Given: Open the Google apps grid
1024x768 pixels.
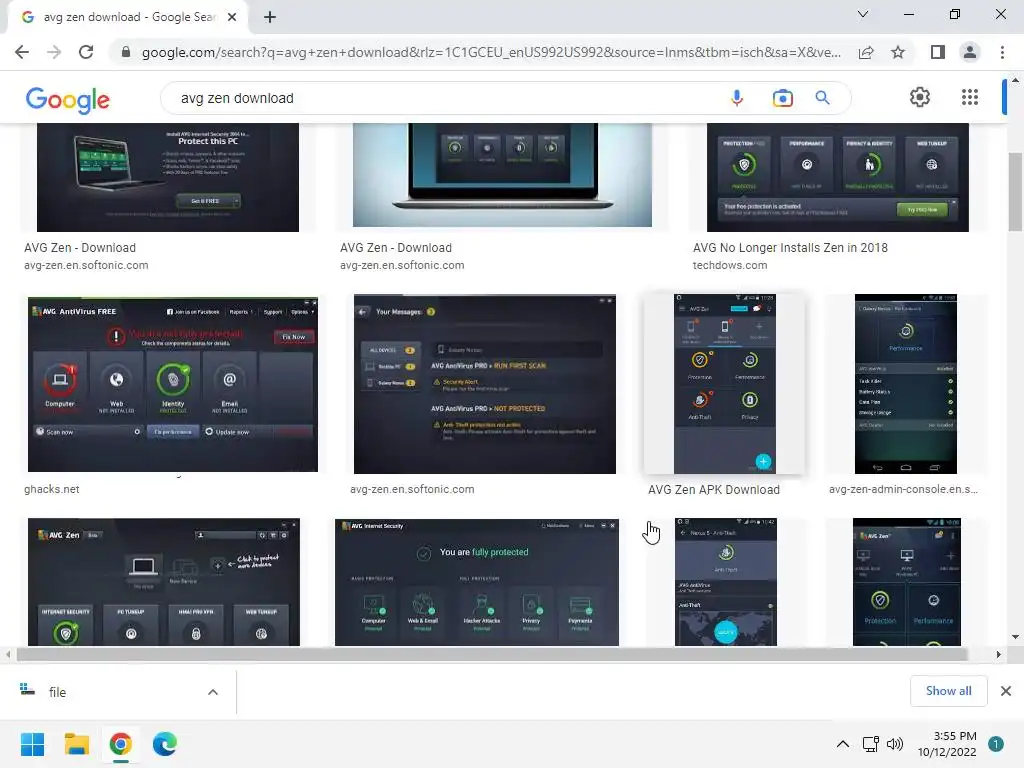Looking at the screenshot, I should tap(970, 97).
